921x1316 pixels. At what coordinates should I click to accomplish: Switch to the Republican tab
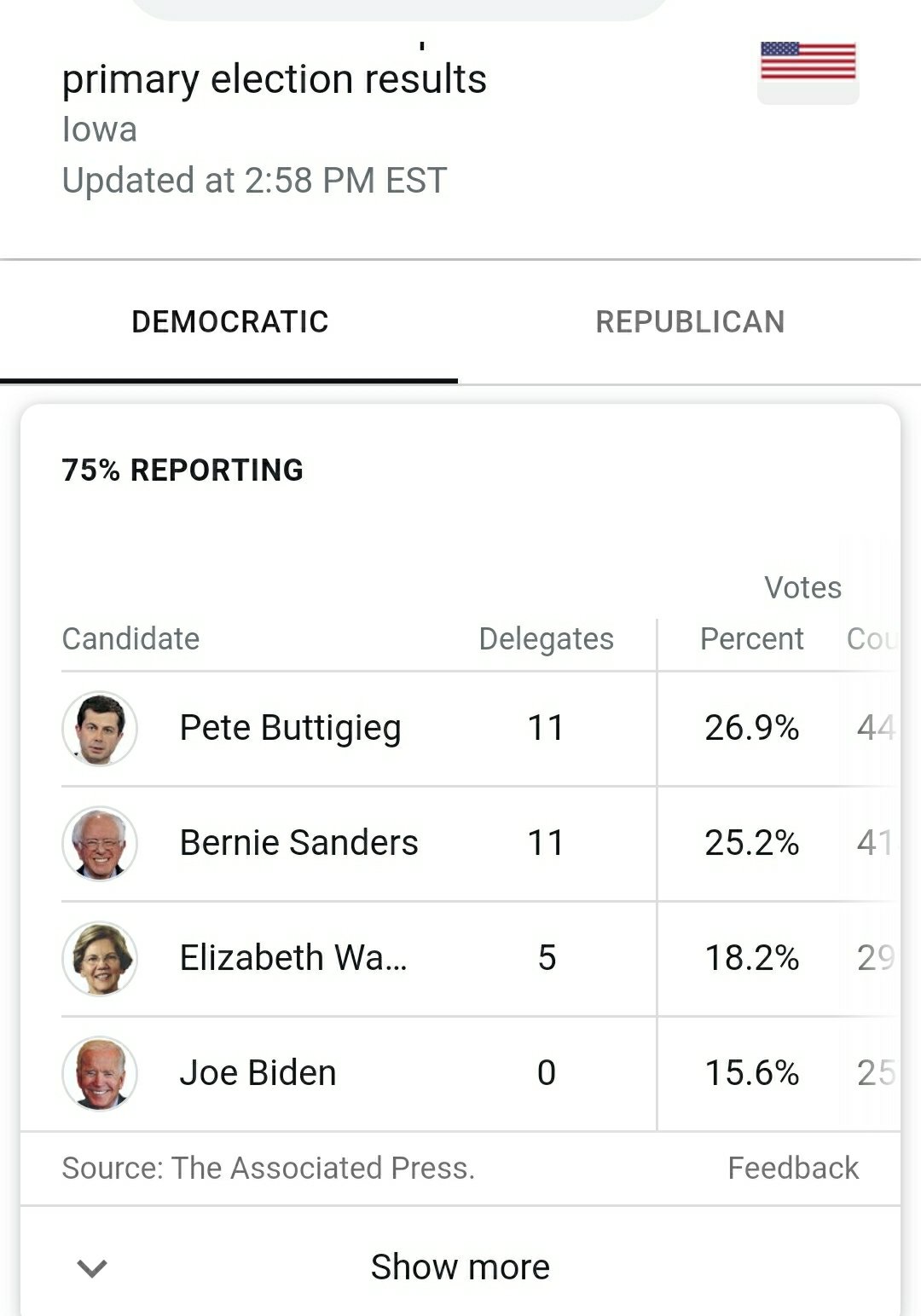tap(690, 322)
